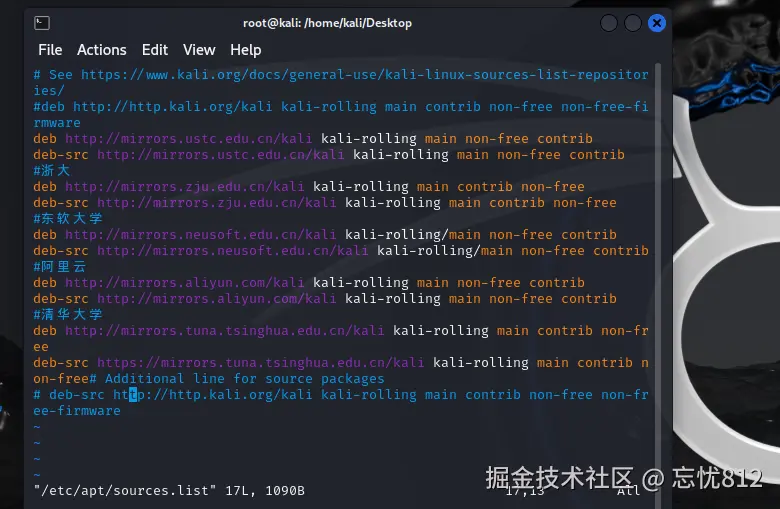Click the #清华大学 comment line
The width and height of the screenshot is (780, 509).
[68, 314]
